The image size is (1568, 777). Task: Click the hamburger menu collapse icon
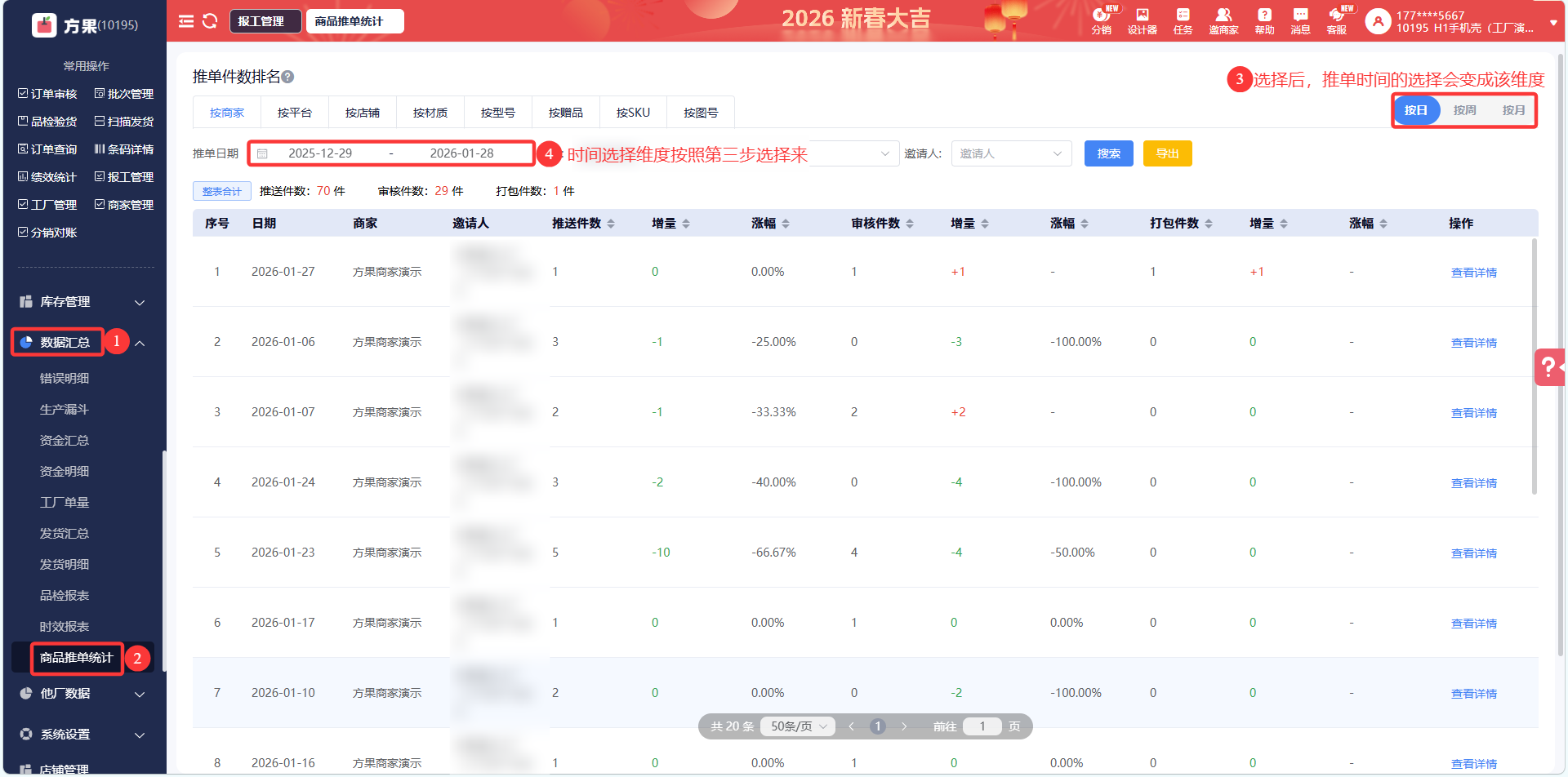pos(186,21)
